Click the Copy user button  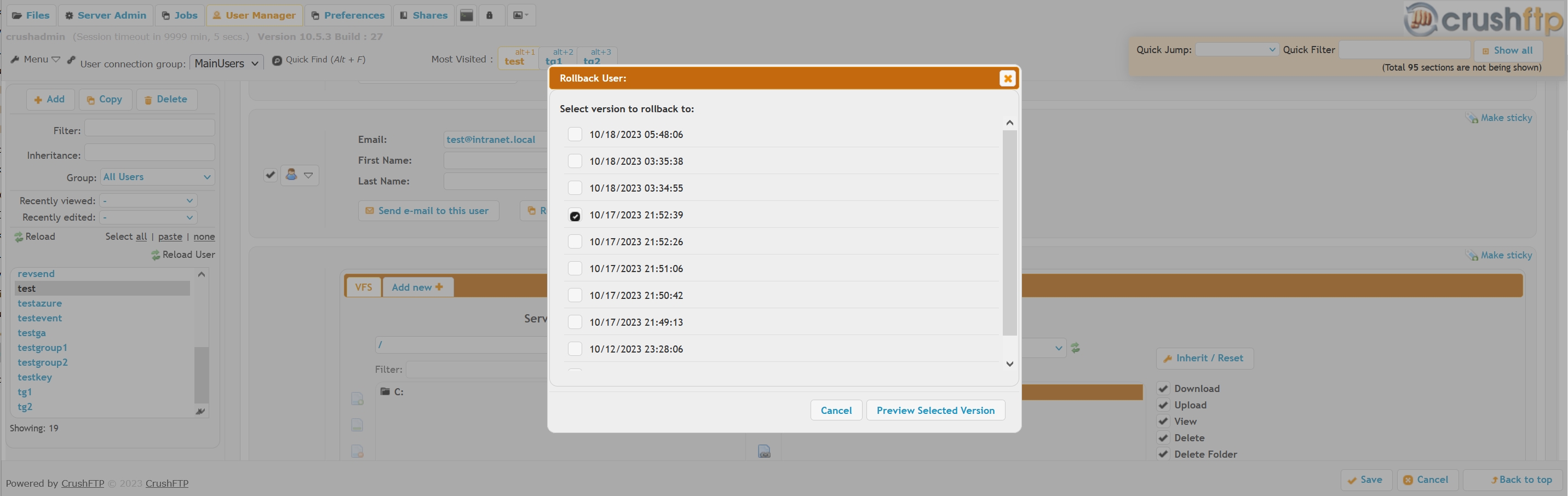click(105, 99)
